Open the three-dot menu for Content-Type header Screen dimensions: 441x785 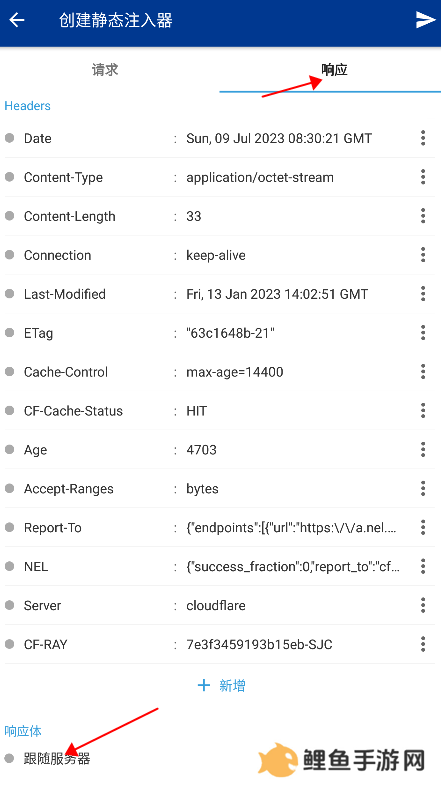point(423,177)
